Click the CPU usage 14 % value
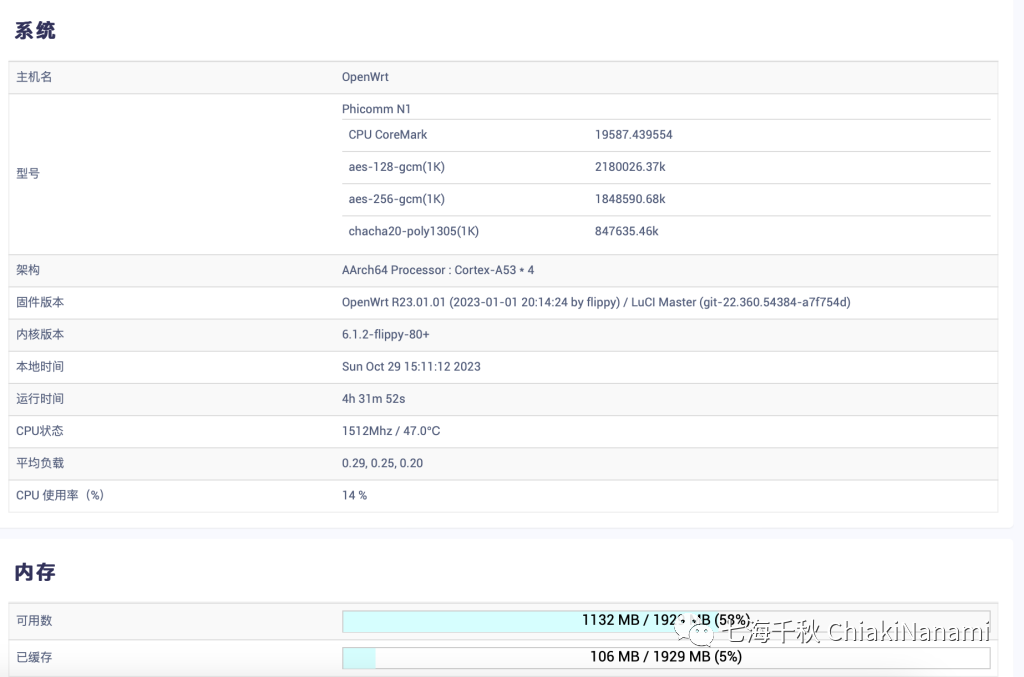This screenshot has height=677, width=1024. pyautogui.click(x=354, y=495)
